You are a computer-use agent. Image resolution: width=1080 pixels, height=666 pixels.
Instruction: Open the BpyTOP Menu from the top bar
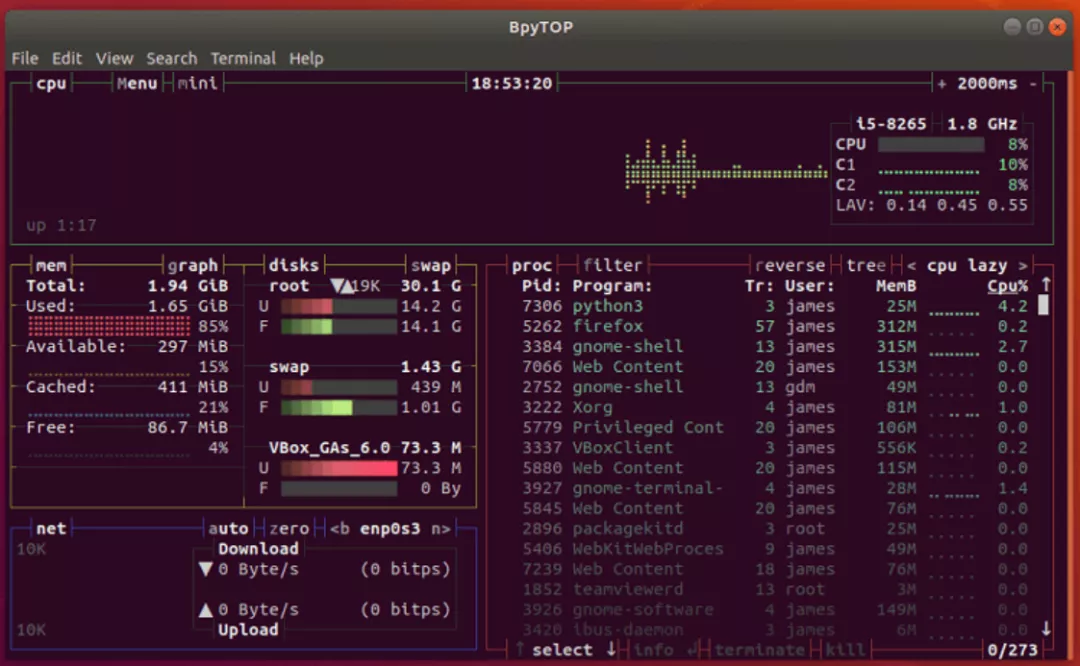point(136,83)
